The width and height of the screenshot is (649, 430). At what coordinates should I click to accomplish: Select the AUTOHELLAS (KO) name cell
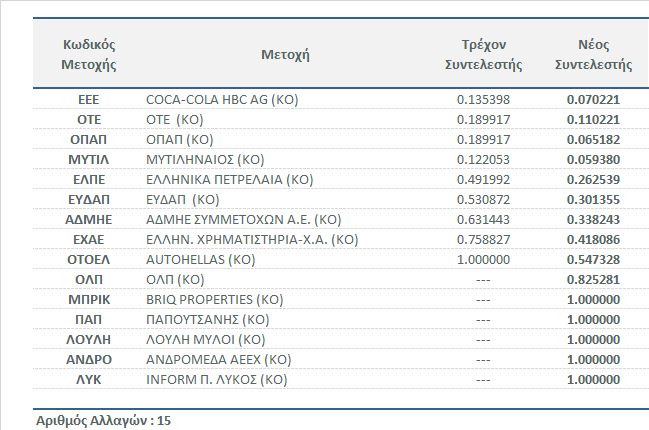coord(202,260)
